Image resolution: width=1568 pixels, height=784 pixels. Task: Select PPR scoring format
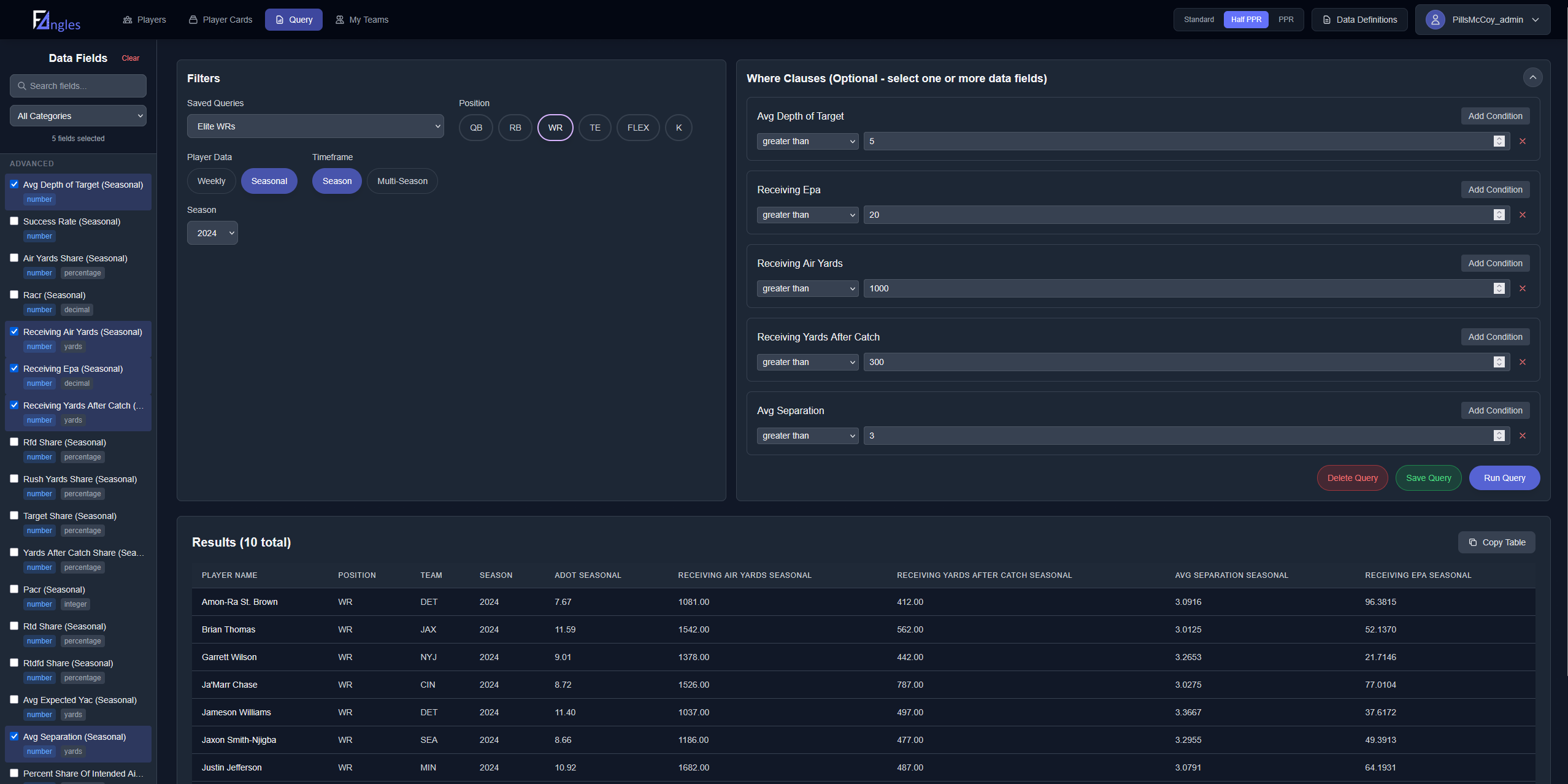click(x=1286, y=20)
